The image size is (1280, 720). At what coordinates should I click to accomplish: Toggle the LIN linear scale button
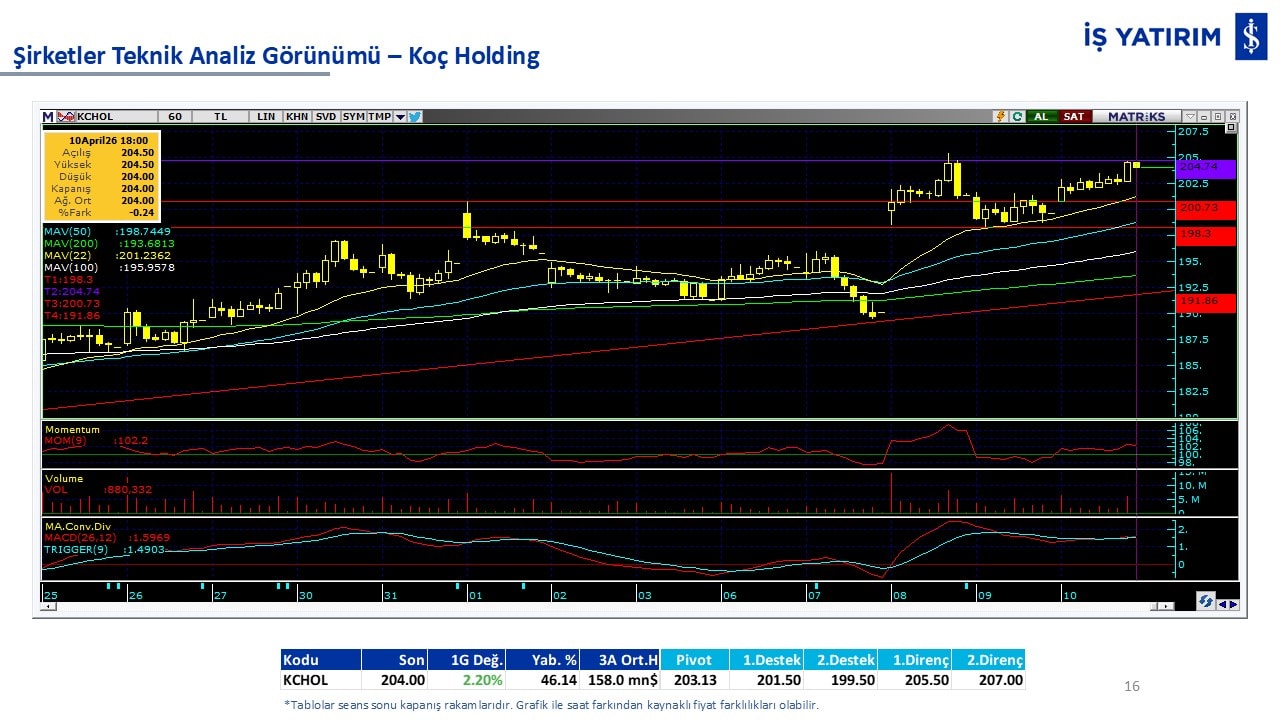point(266,117)
